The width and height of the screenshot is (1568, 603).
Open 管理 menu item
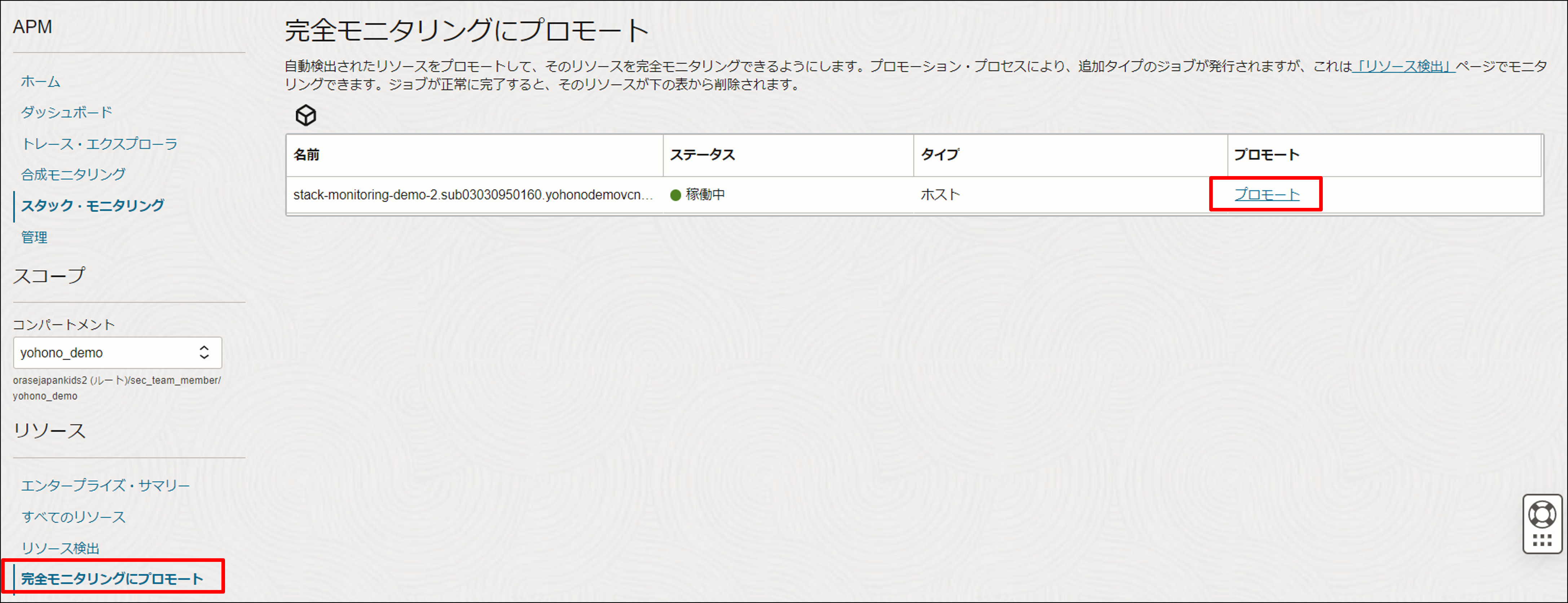point(34,237)
